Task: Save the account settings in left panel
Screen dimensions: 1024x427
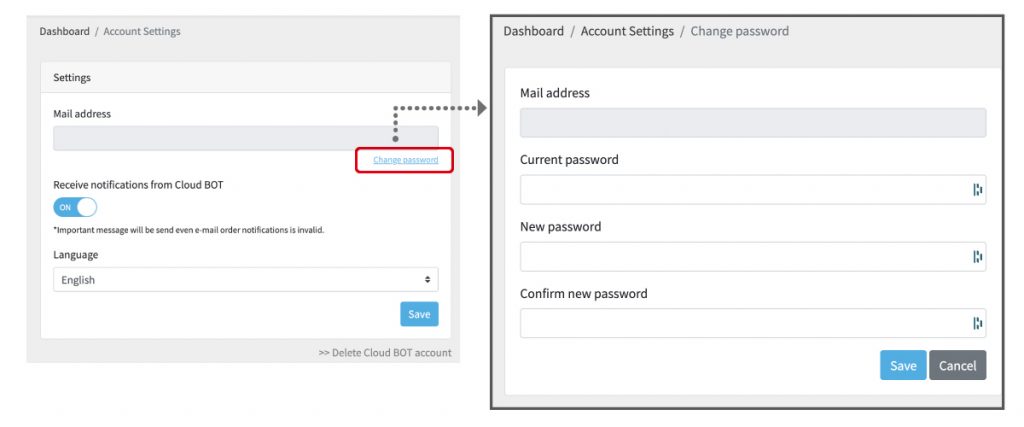Action: 419,314
